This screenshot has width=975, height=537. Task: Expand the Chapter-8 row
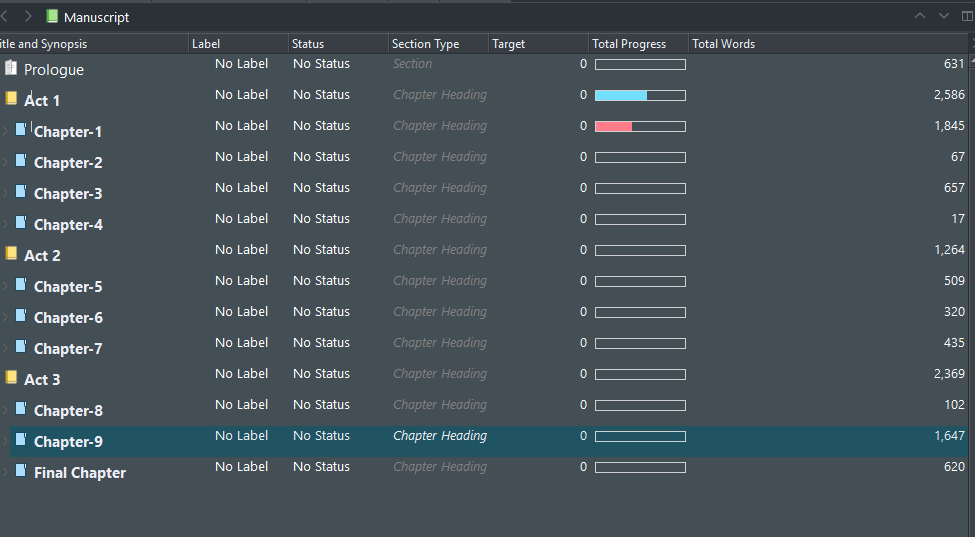point(5,411)
